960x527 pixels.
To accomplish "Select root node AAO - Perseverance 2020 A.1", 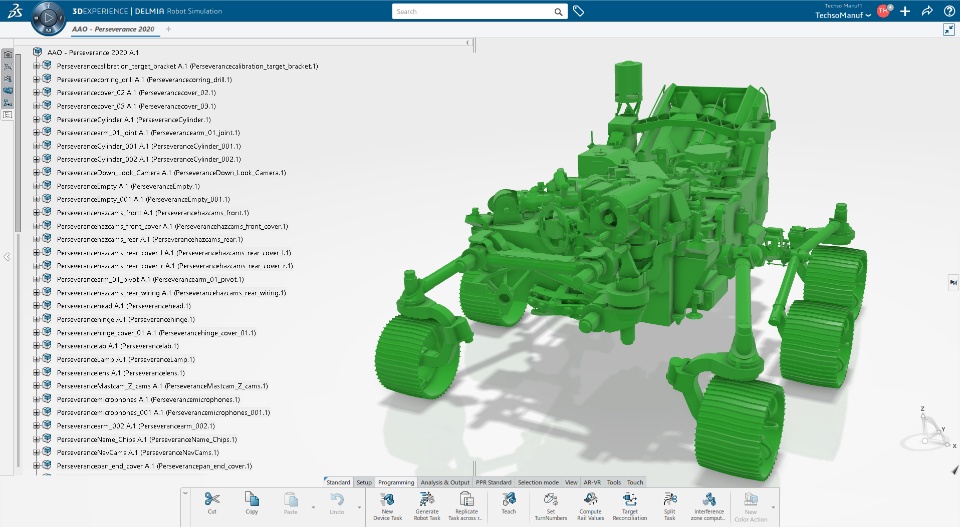I will point(93,53).
